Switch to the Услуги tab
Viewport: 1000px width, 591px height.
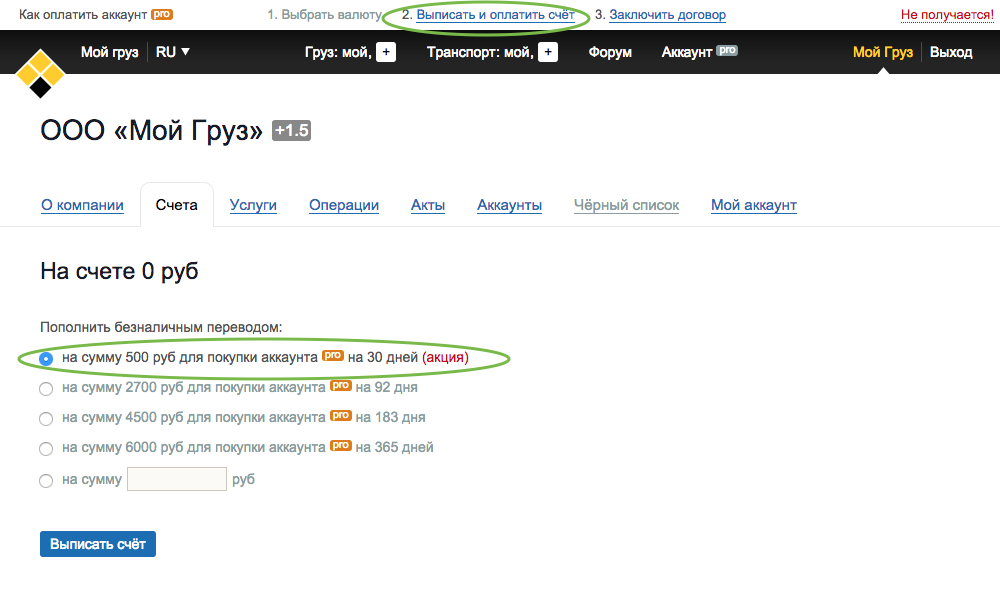(x=253, y=205)
